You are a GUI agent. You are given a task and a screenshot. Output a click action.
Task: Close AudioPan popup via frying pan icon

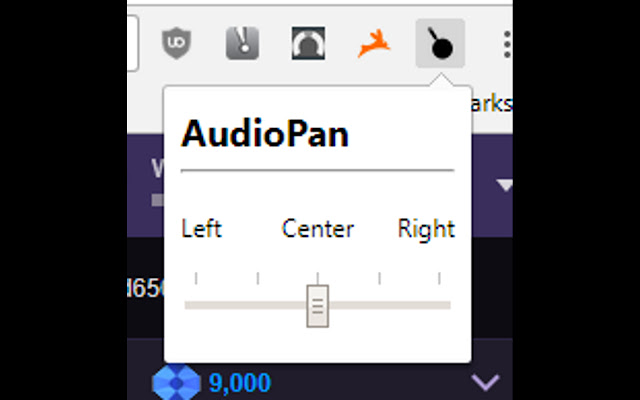pyautogui.click(x=440, y=43)
